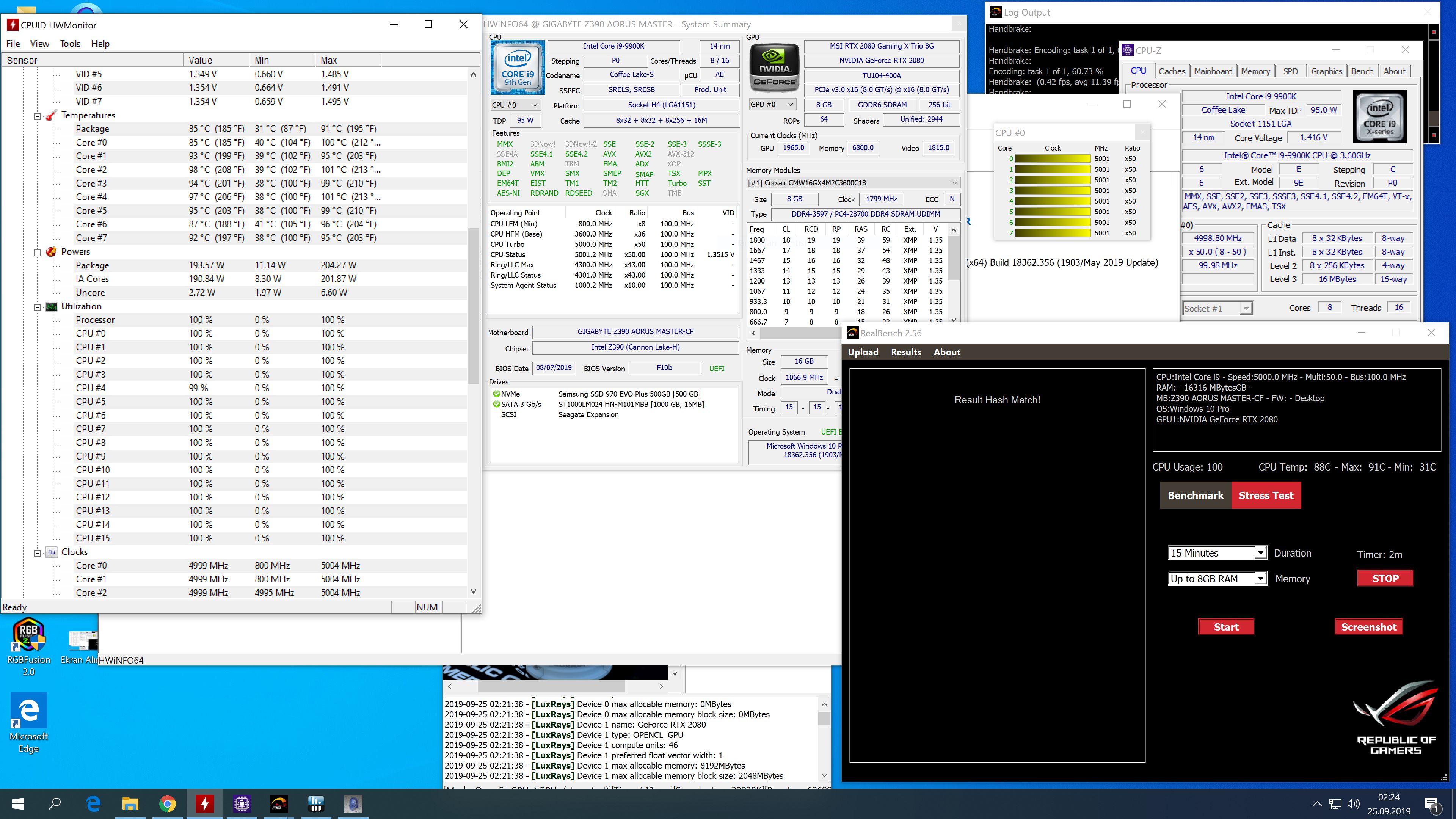Switch to RealBench Benchmark mode

(1196, 495)
